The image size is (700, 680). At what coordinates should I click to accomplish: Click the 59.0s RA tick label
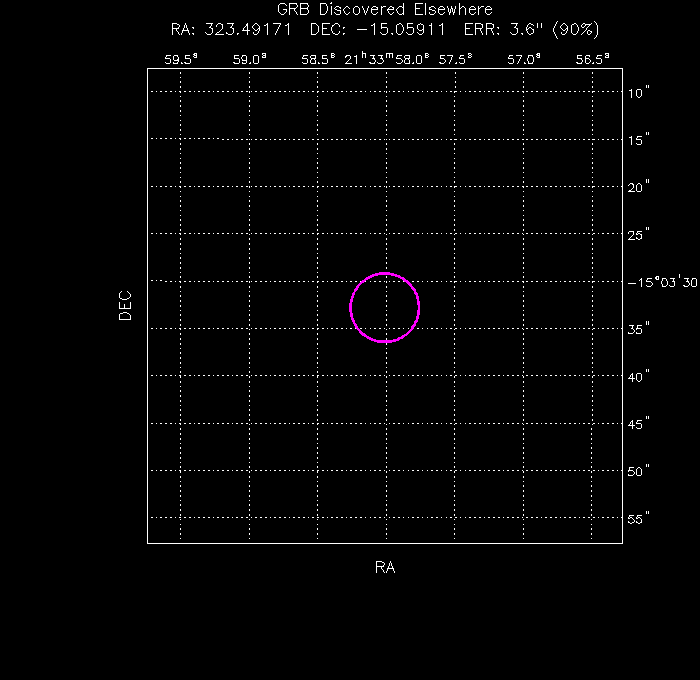250,59
